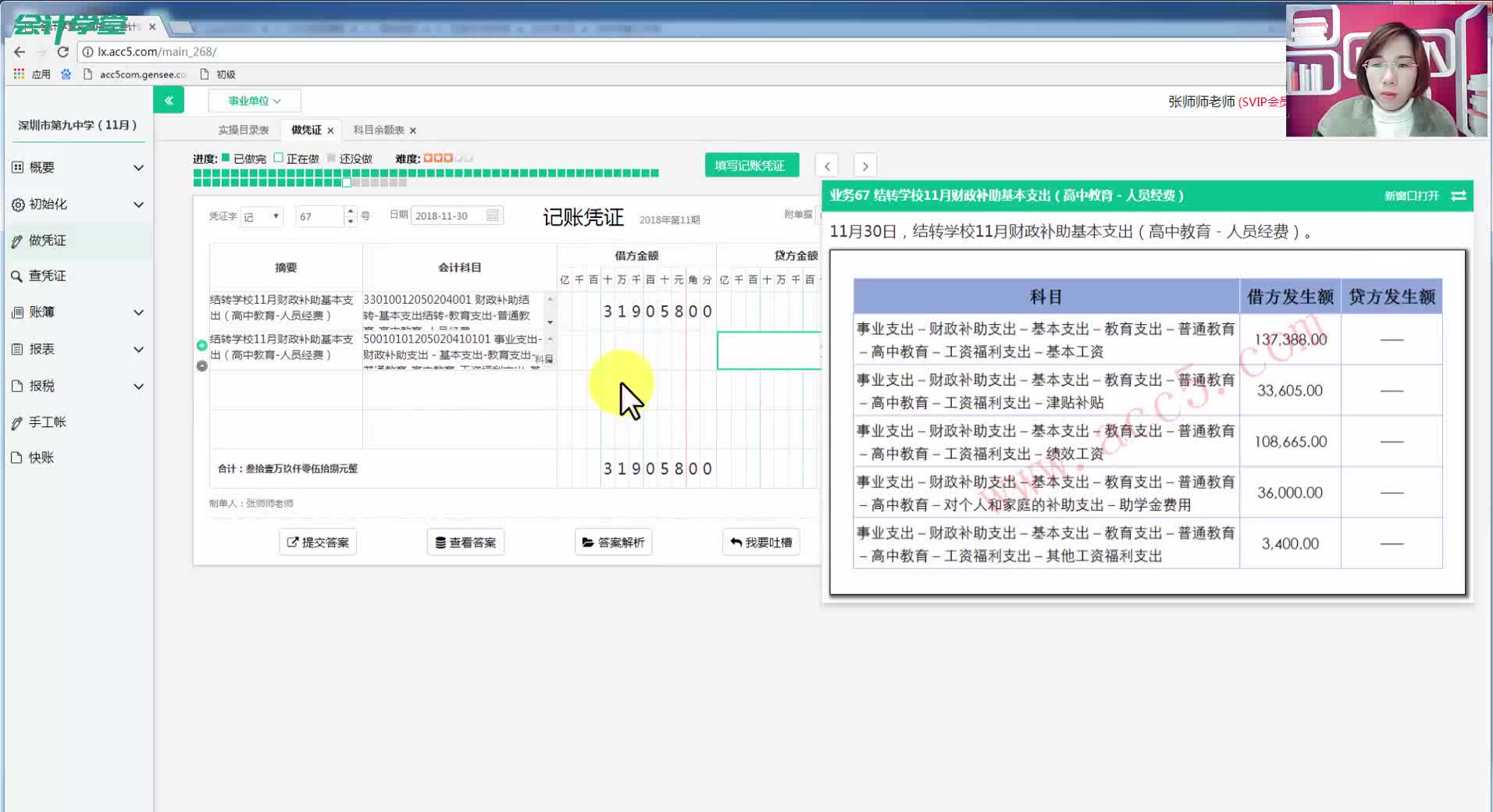Expand the 报表 chevron
Image resolution: width=1493 pixels, height=812 pixels.
coord(138,349)
